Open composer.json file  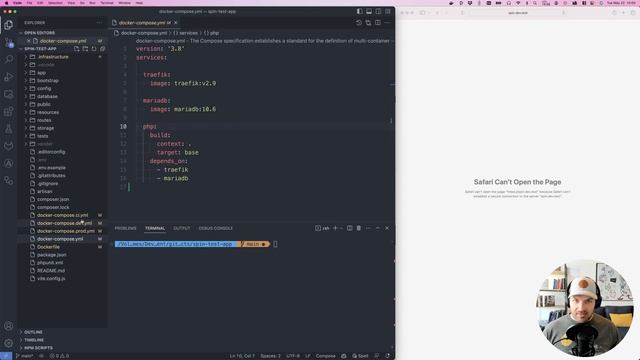click(53, 199)
